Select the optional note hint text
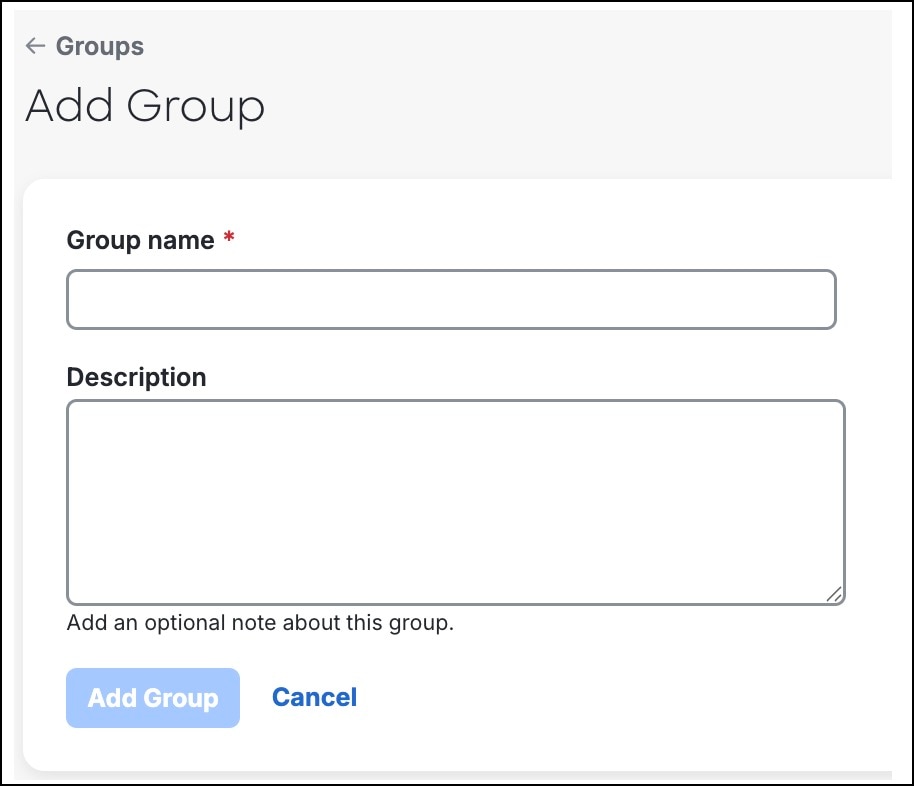 point(260,622)
